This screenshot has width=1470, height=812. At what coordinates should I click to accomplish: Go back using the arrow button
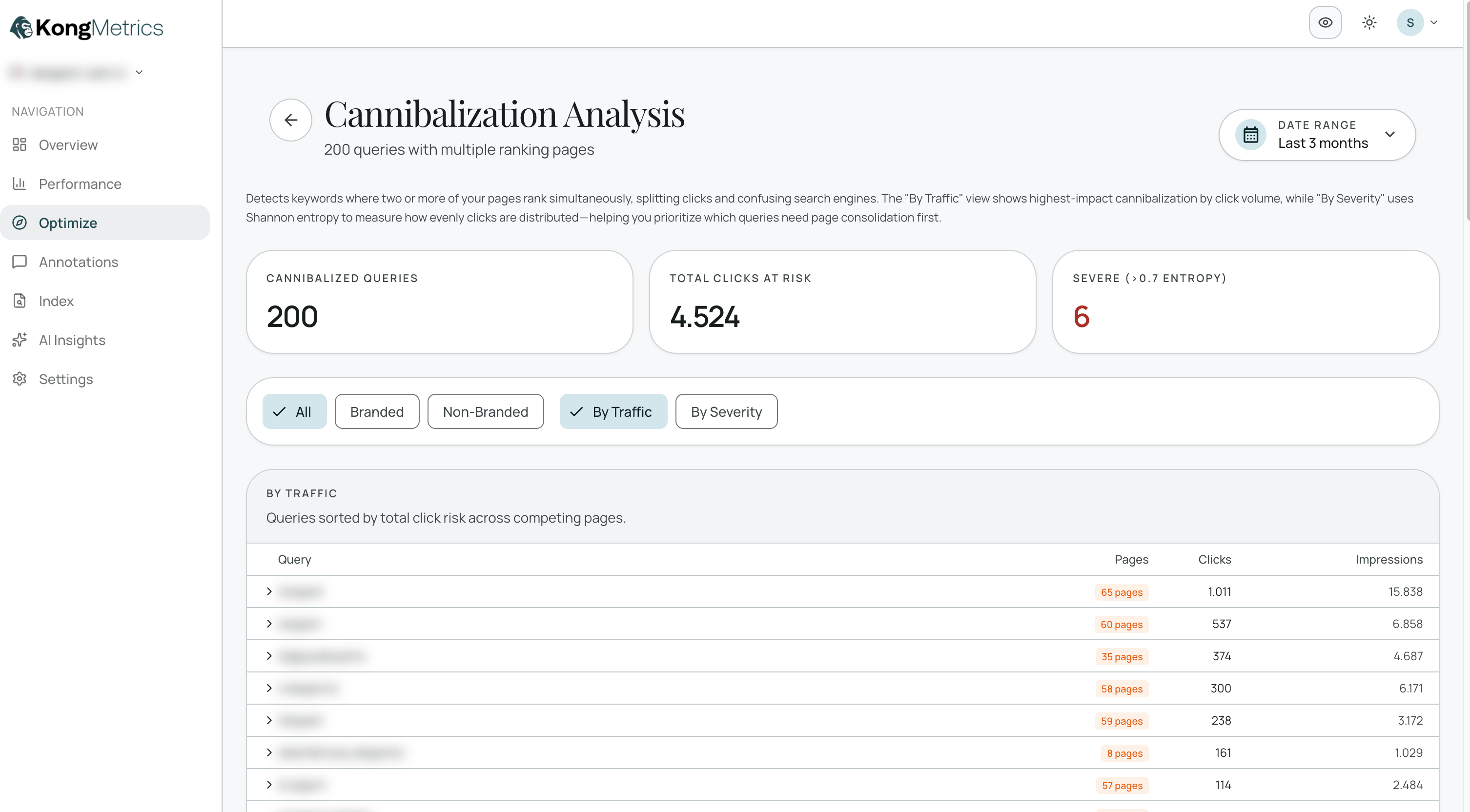[x=290, y=120]
